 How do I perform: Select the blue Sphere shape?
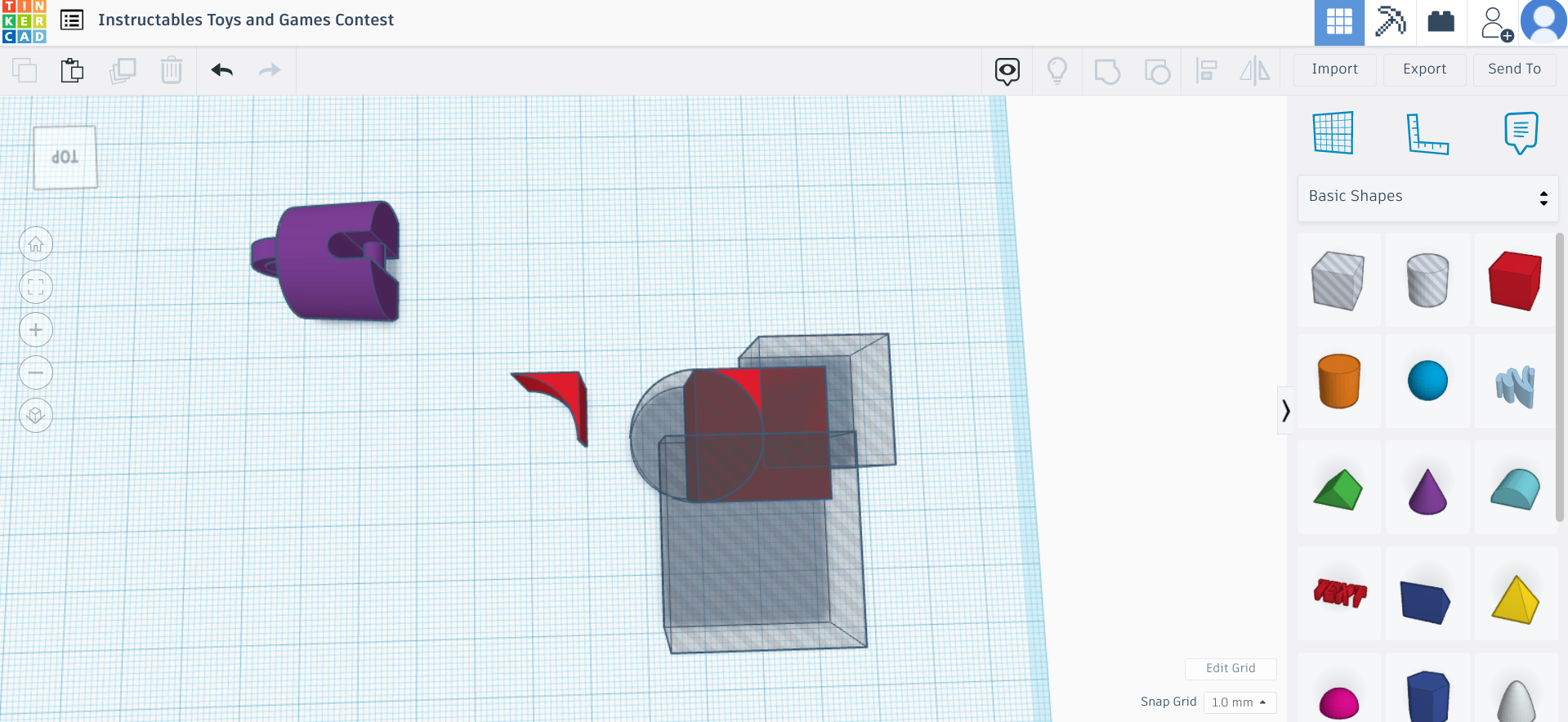pyautogui.click(x=1427, y=381)
